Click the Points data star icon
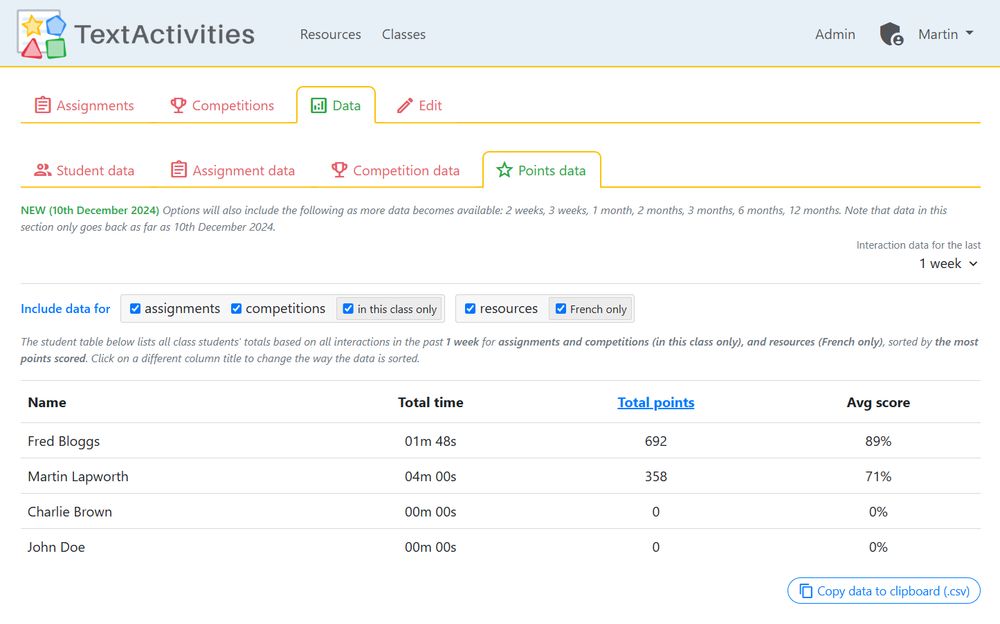The width and height of the screenshot is (1000, 624). tap(504, 170)
